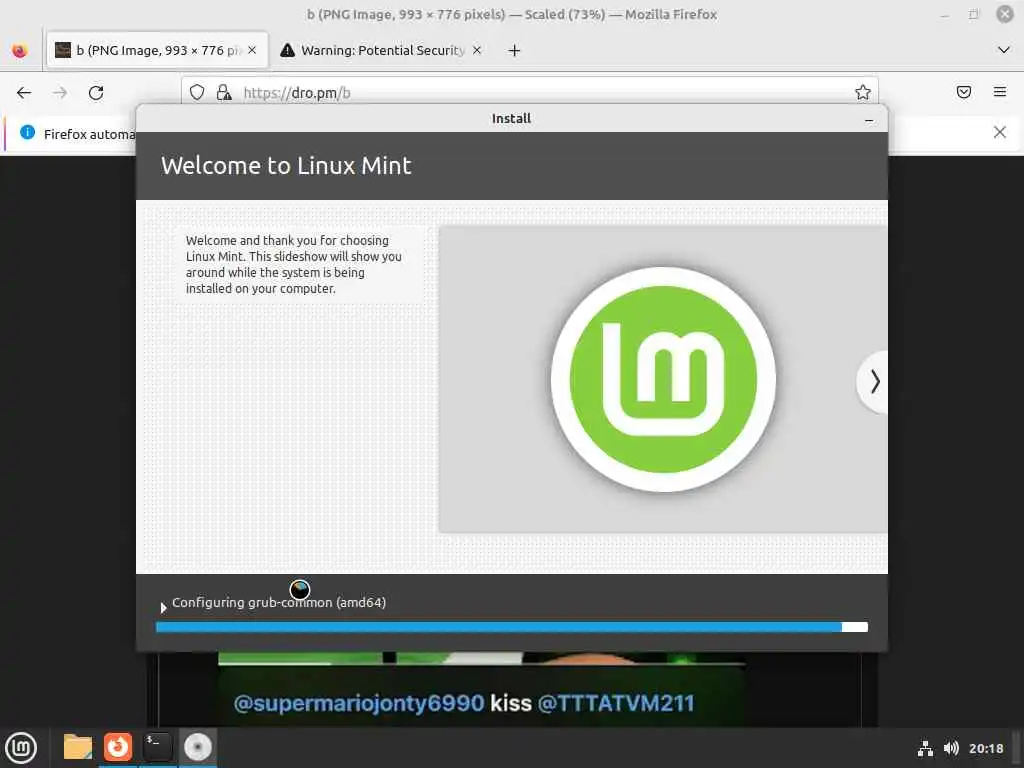This screenshot has width=1024, height=768.
Task: Click the installer disc taskbar icon
Action: coord(198,747)
